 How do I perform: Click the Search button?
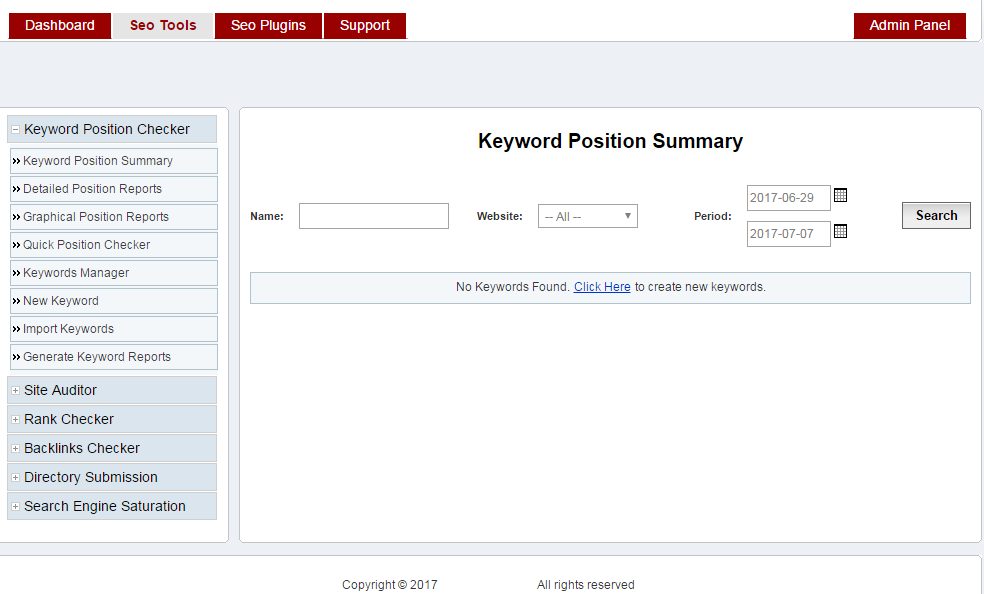(935, 215)
